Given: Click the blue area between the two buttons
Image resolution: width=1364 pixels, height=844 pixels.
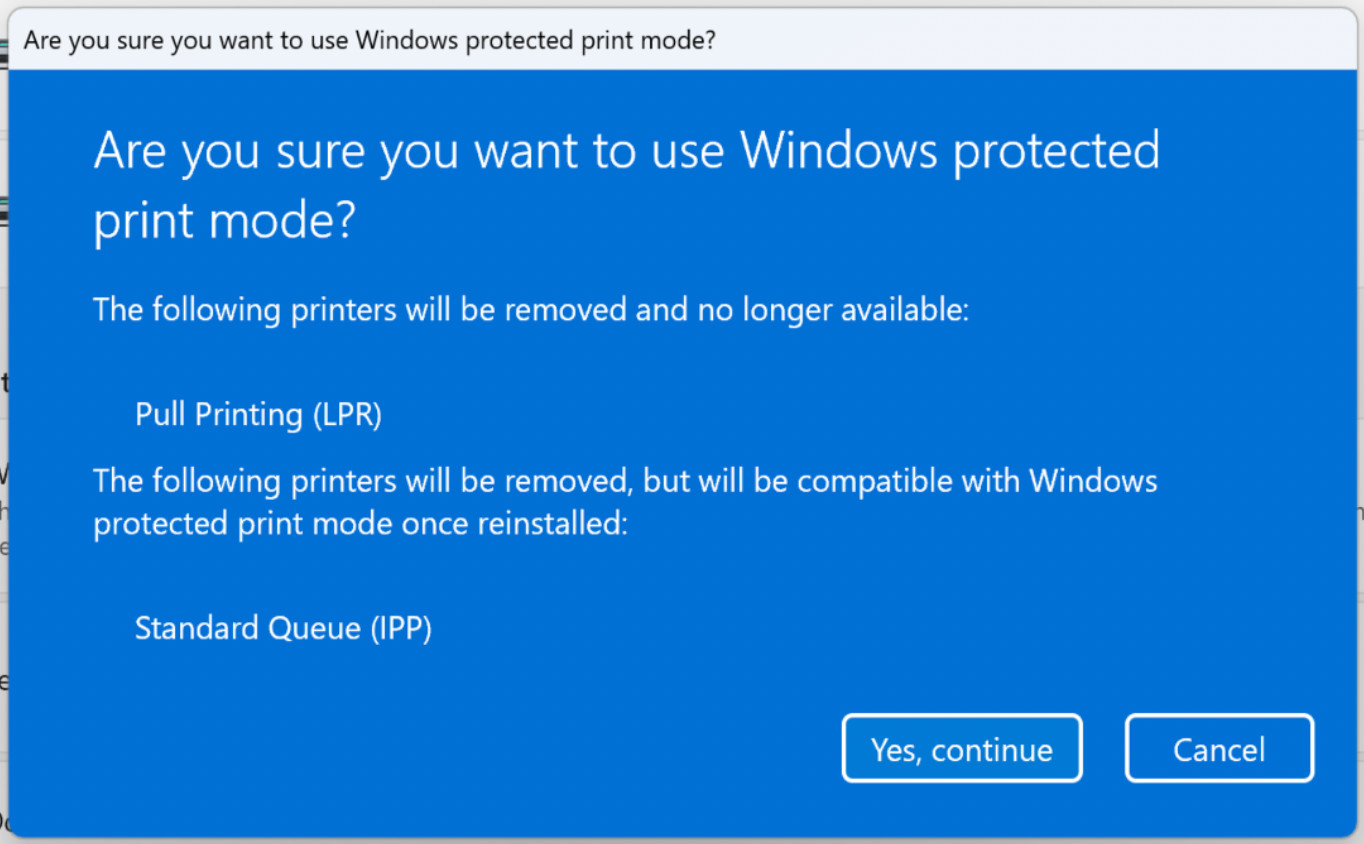Looking at the screenshot, I should 1104,748.
